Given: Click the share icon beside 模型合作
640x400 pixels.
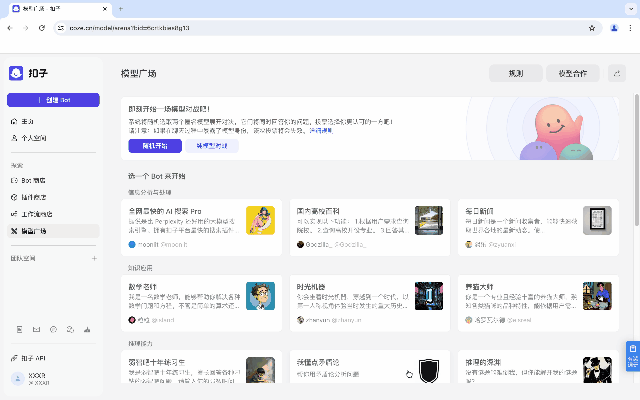Looking at the screenshot, I should (617, 73).
